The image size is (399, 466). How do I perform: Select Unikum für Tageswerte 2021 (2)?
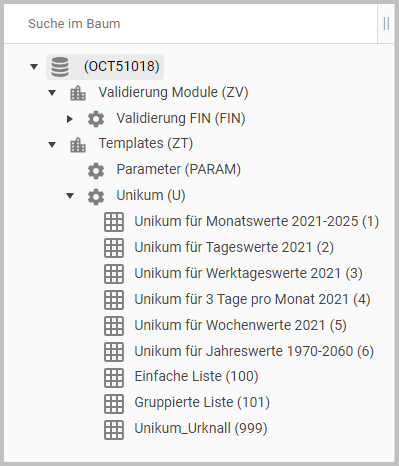(x=234, y=248)
